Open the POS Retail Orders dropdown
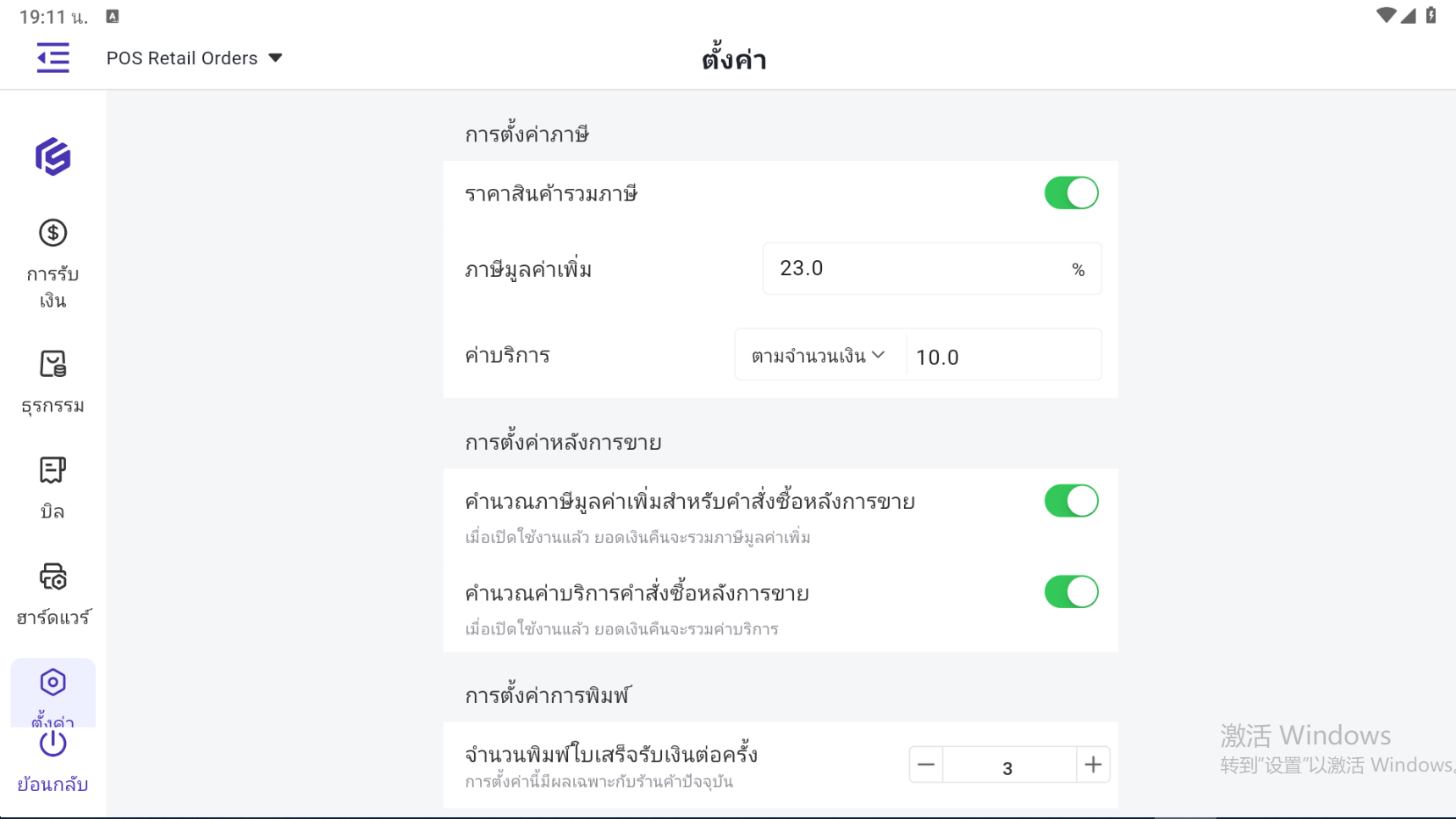Viewport: 1456px width, 819px height. pos(194,58)
